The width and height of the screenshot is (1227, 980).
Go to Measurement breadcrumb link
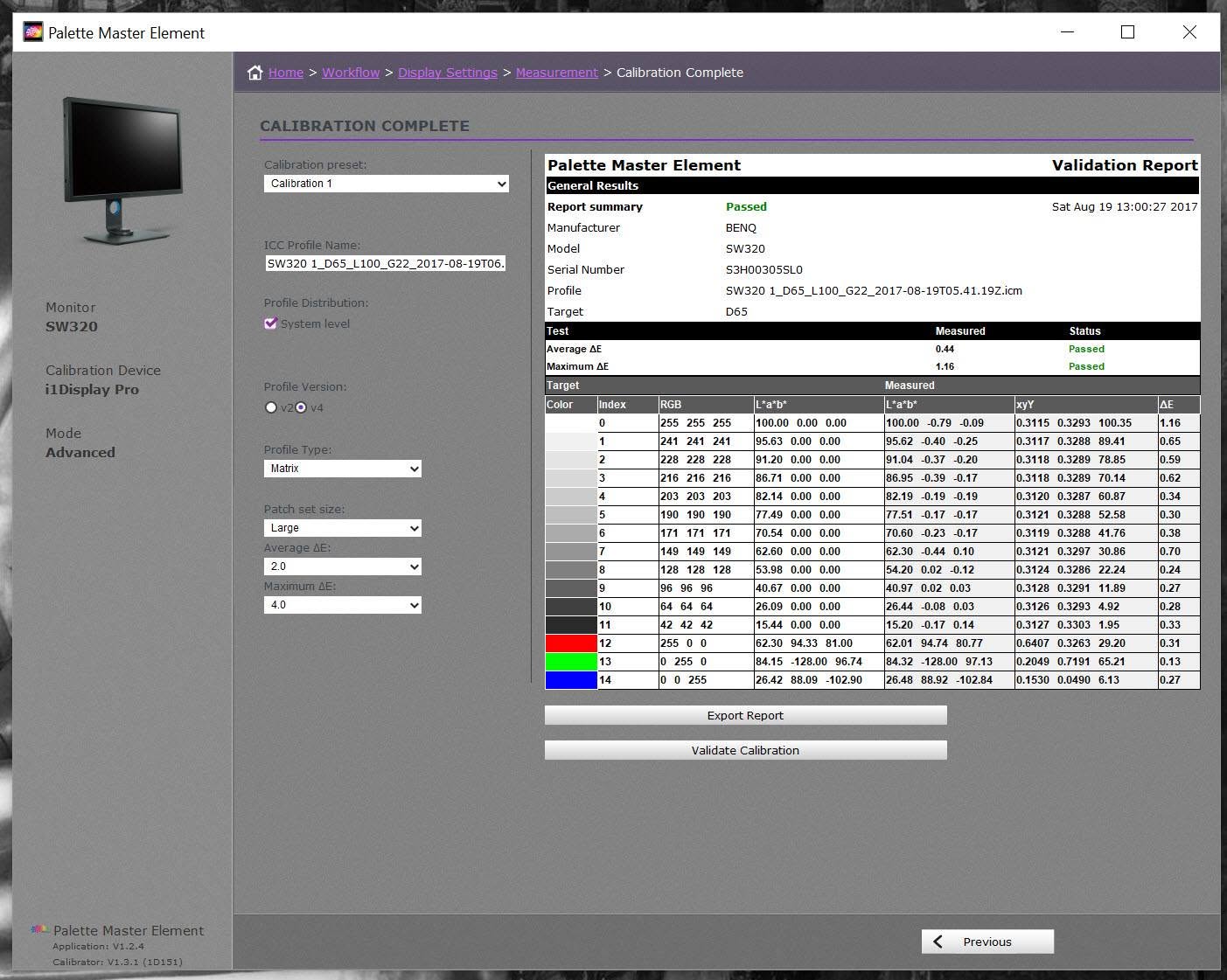[557, 73]
